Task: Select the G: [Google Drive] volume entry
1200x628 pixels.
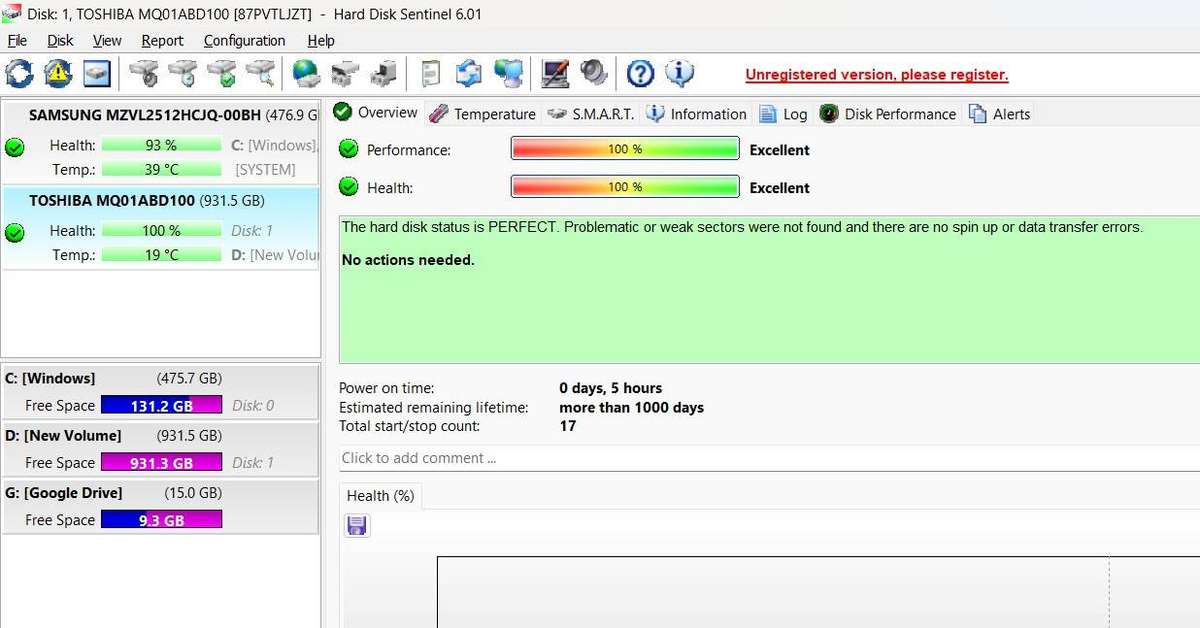Action: (x=160, y=506)
